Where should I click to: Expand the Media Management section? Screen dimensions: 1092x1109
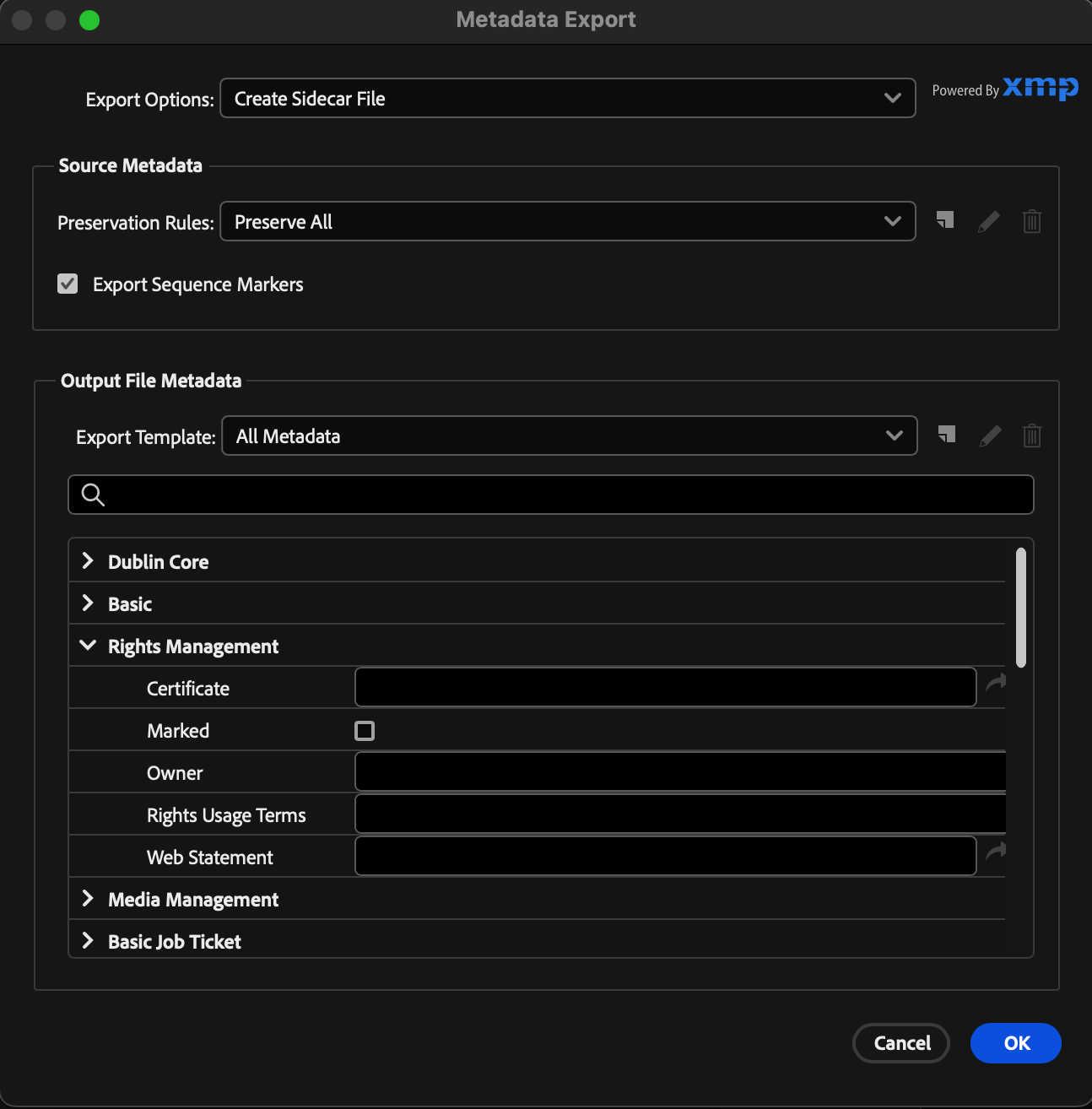point(88,899)
